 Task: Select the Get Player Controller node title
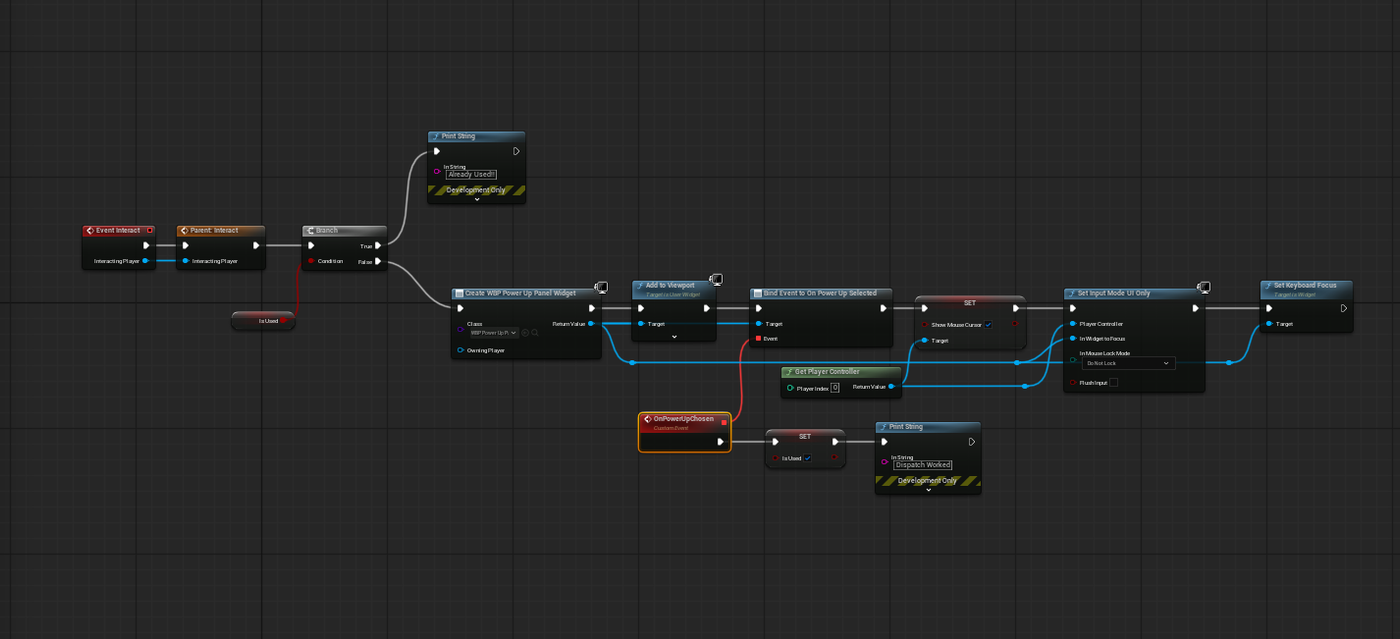coord(827,372)
